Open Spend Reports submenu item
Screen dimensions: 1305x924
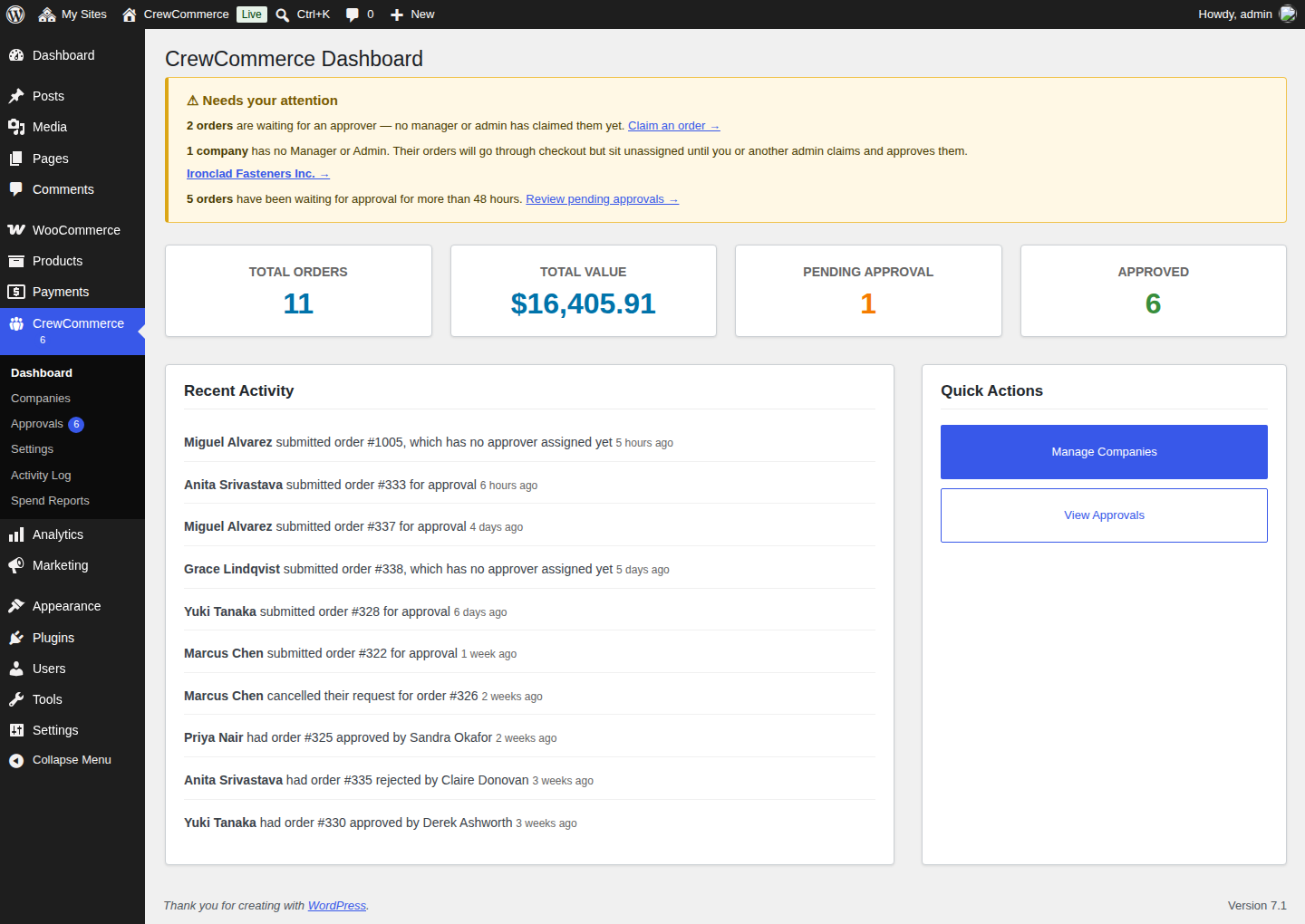point(50,501)
